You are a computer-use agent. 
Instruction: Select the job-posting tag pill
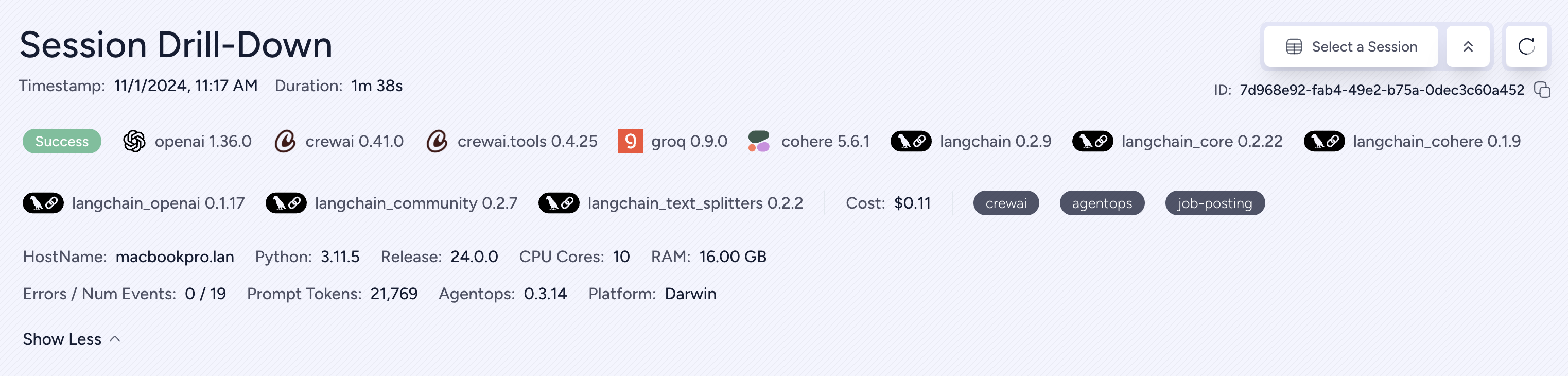1214,203
